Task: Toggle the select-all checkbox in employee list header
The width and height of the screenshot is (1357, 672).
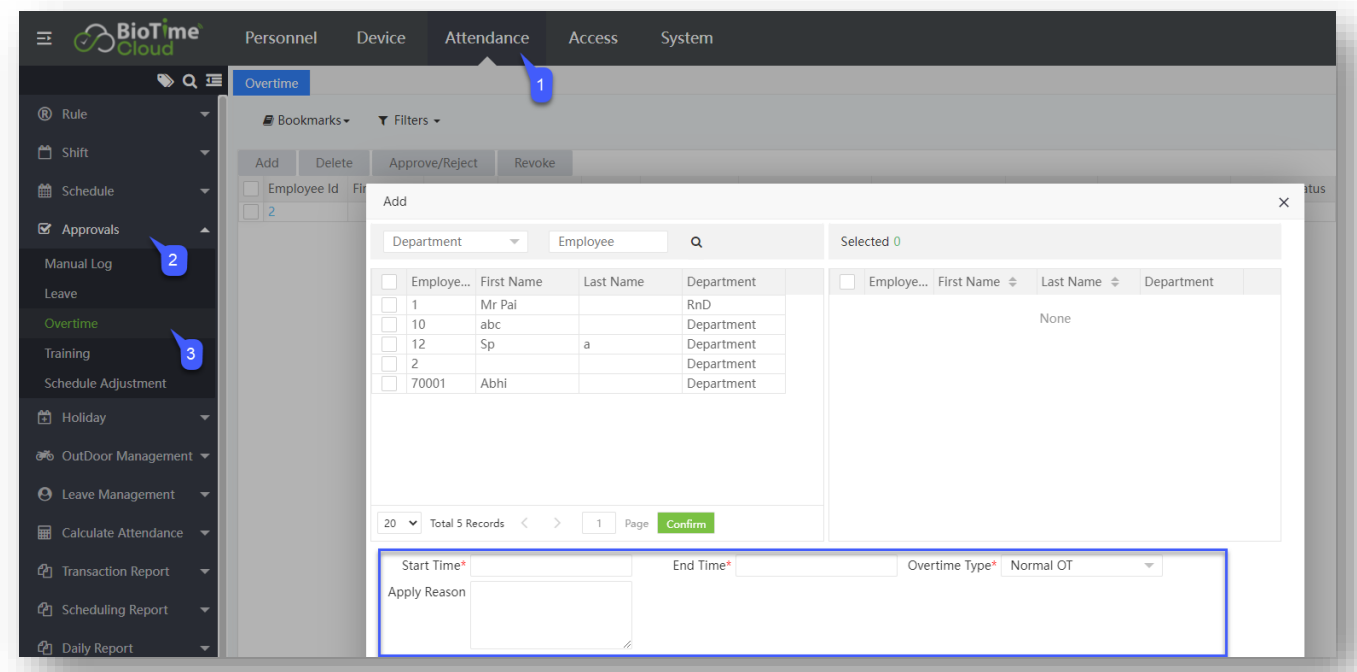Action: click(389, 282)
